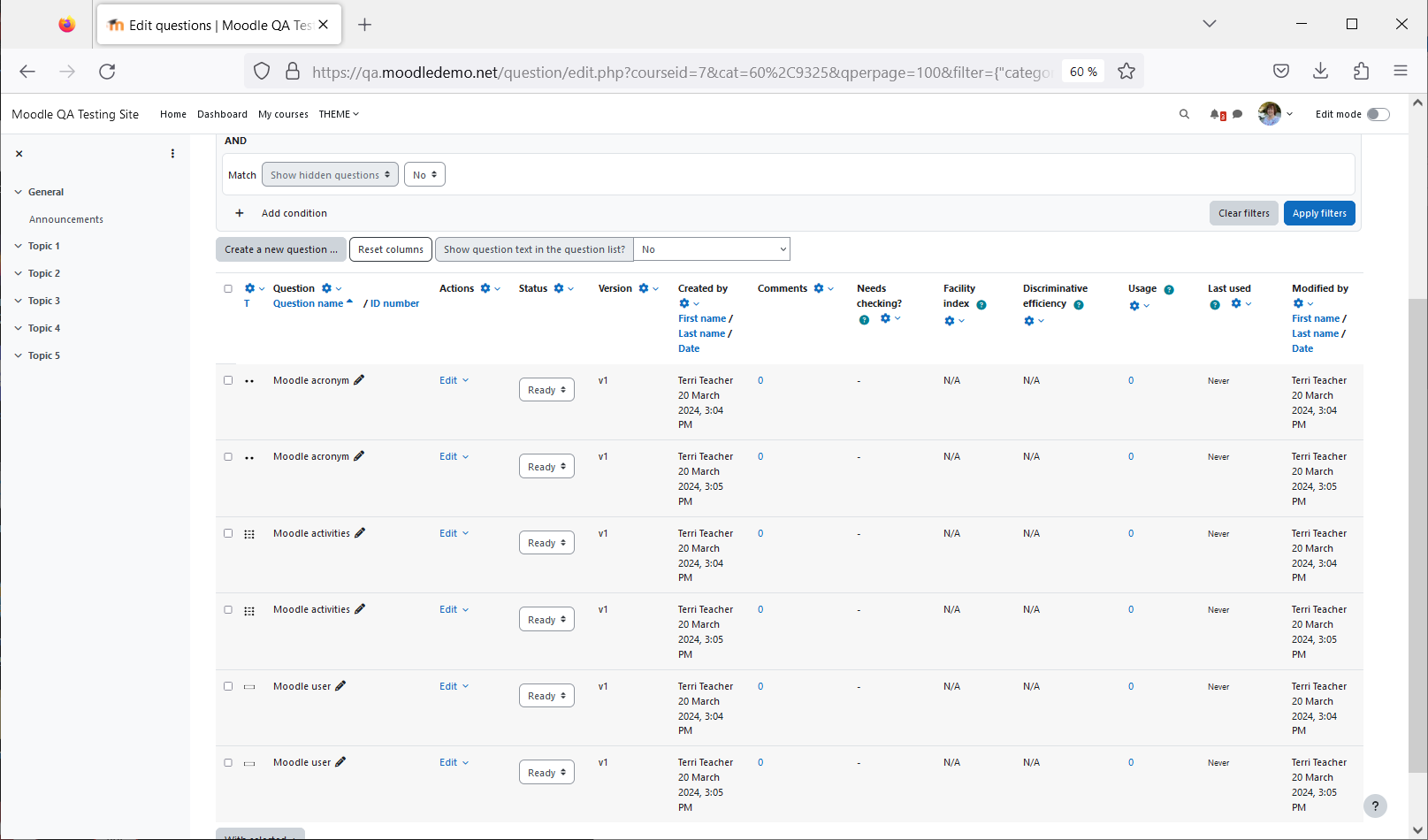Click Create a new question button
This screenshot has height=840, width=1428.
click(280, 249)
